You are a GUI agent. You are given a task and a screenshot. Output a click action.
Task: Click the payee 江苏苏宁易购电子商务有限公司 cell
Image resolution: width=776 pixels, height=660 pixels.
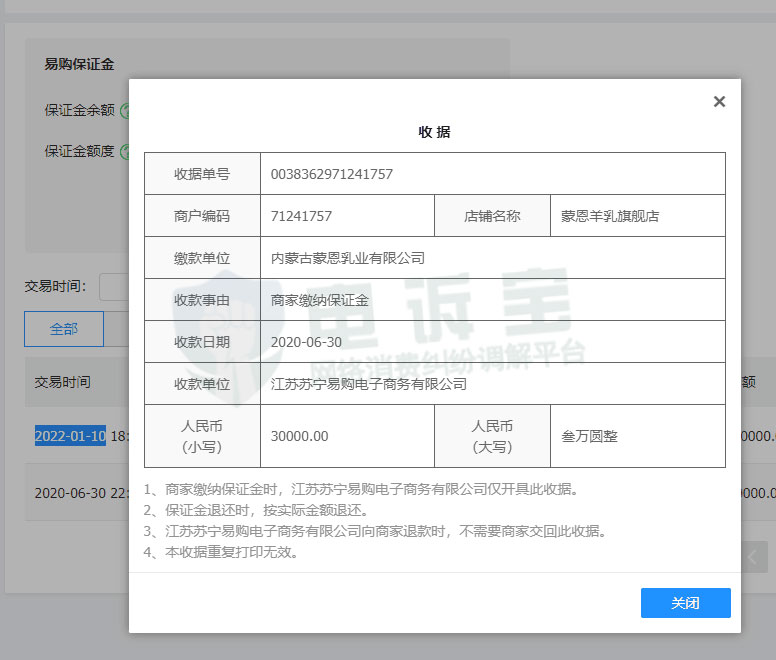[492, 384]
